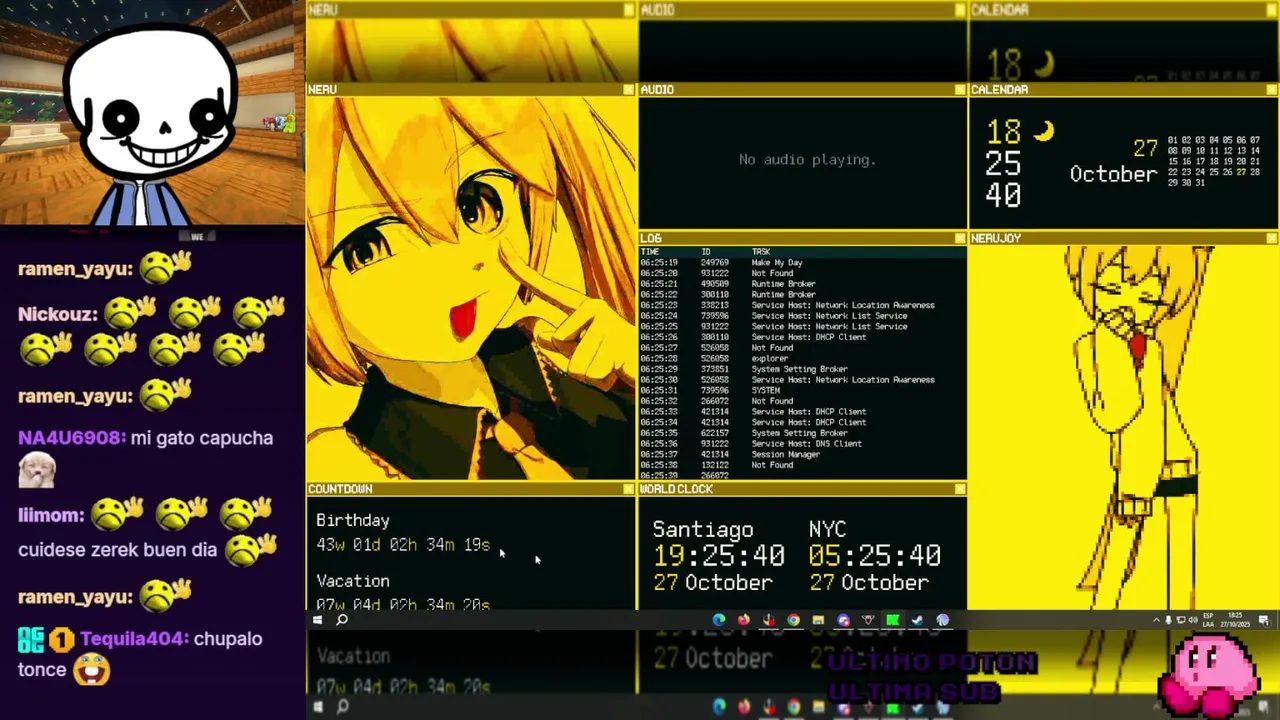Image resolution: width=1280 pixels, height=720 pixels.
Task: Click the Birthday countdown label
Action: click(353, 521)
